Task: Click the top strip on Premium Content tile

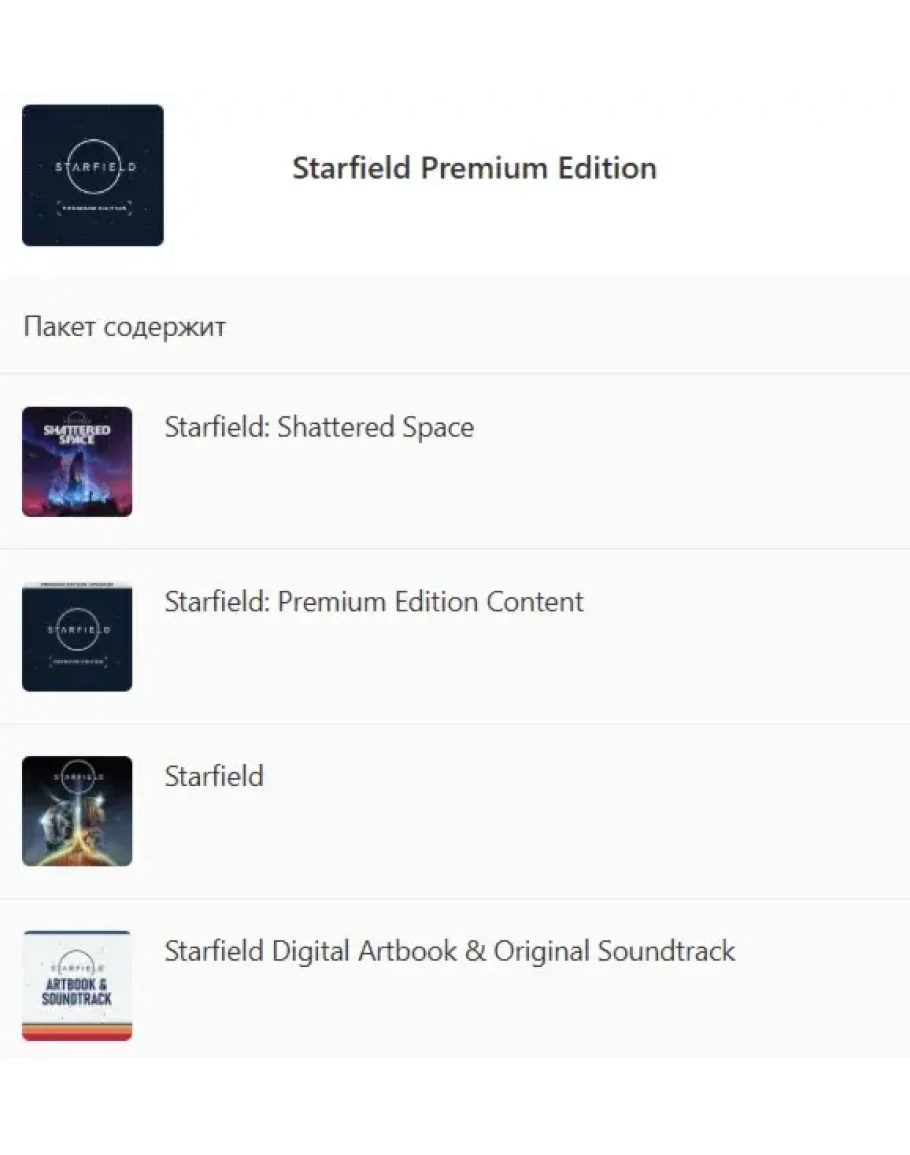Action: (77, 585)
